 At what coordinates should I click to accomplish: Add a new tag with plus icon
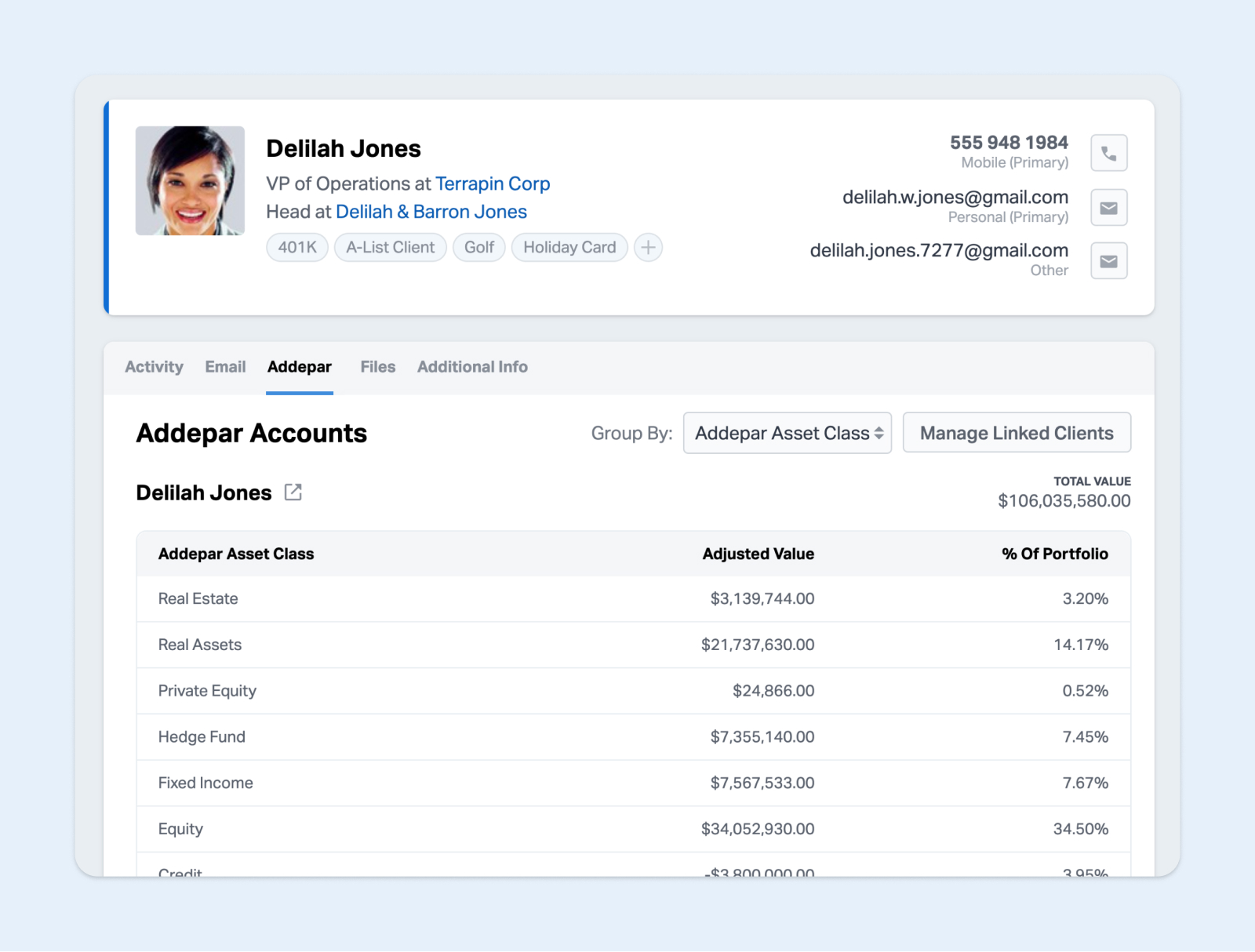tap(648, 248)
